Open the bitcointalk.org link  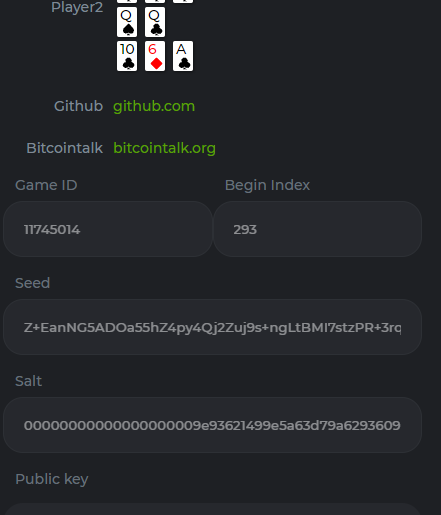(x=164, y=148)
